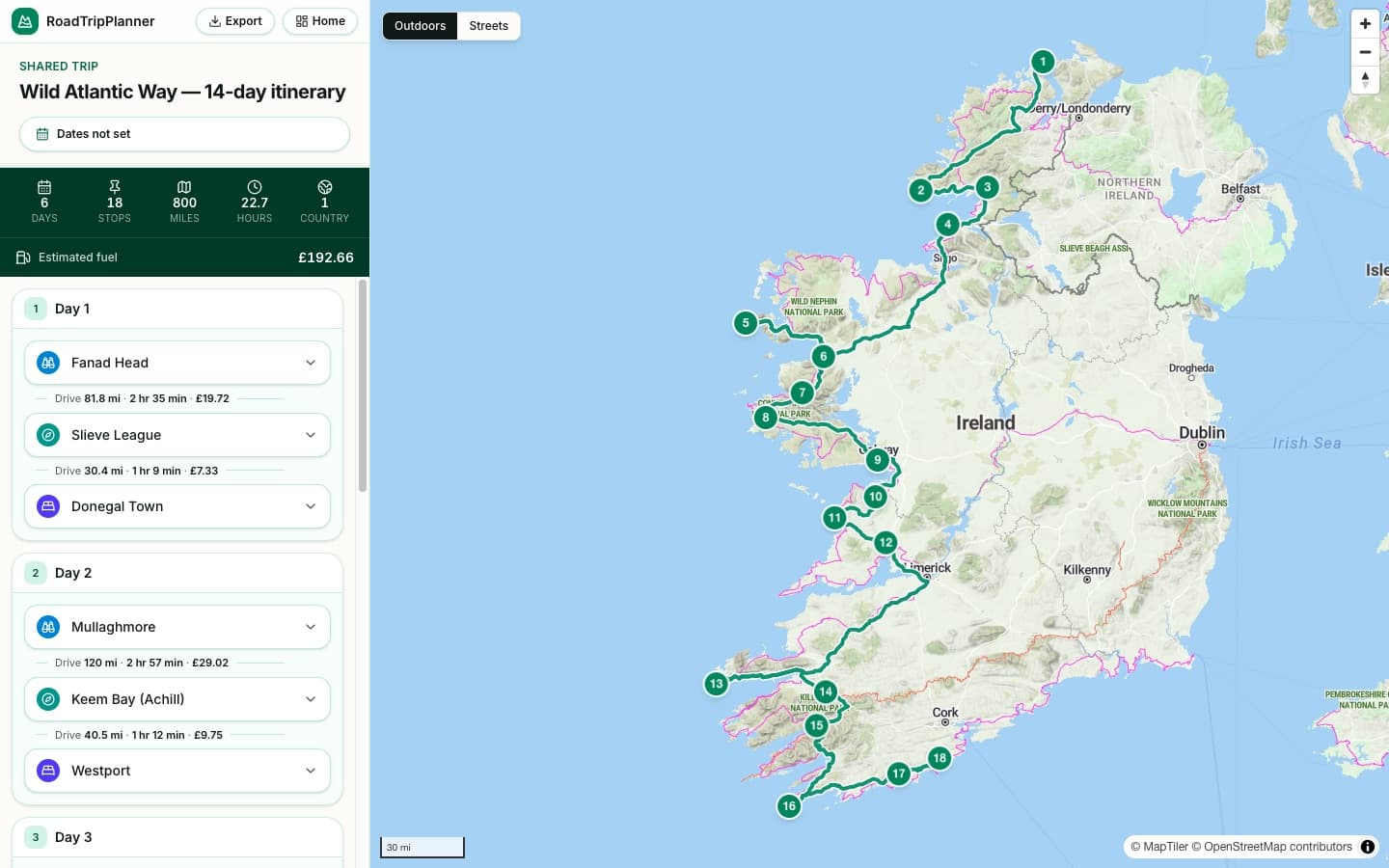1389x868 pixels.
Task: Click Slieve League compass icon
Action: tap(48, 435)
